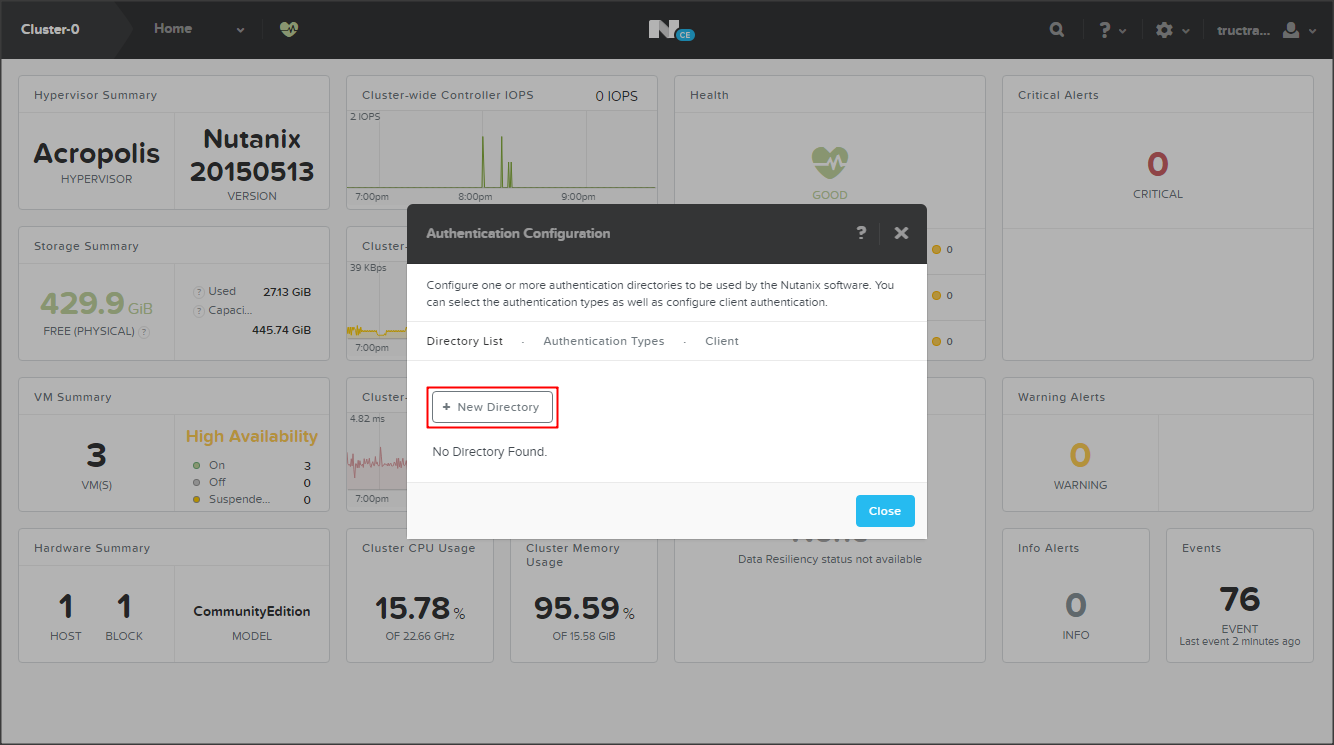The image size is (1334, 745).
Task: Click the dialog help question mark icon
Action: click(861, 233)
